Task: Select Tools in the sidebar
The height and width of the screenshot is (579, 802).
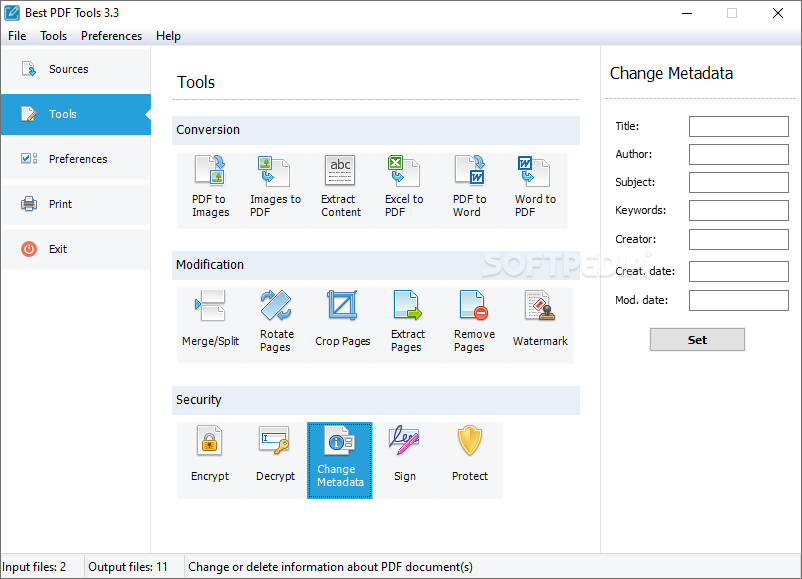Action: 76,114
